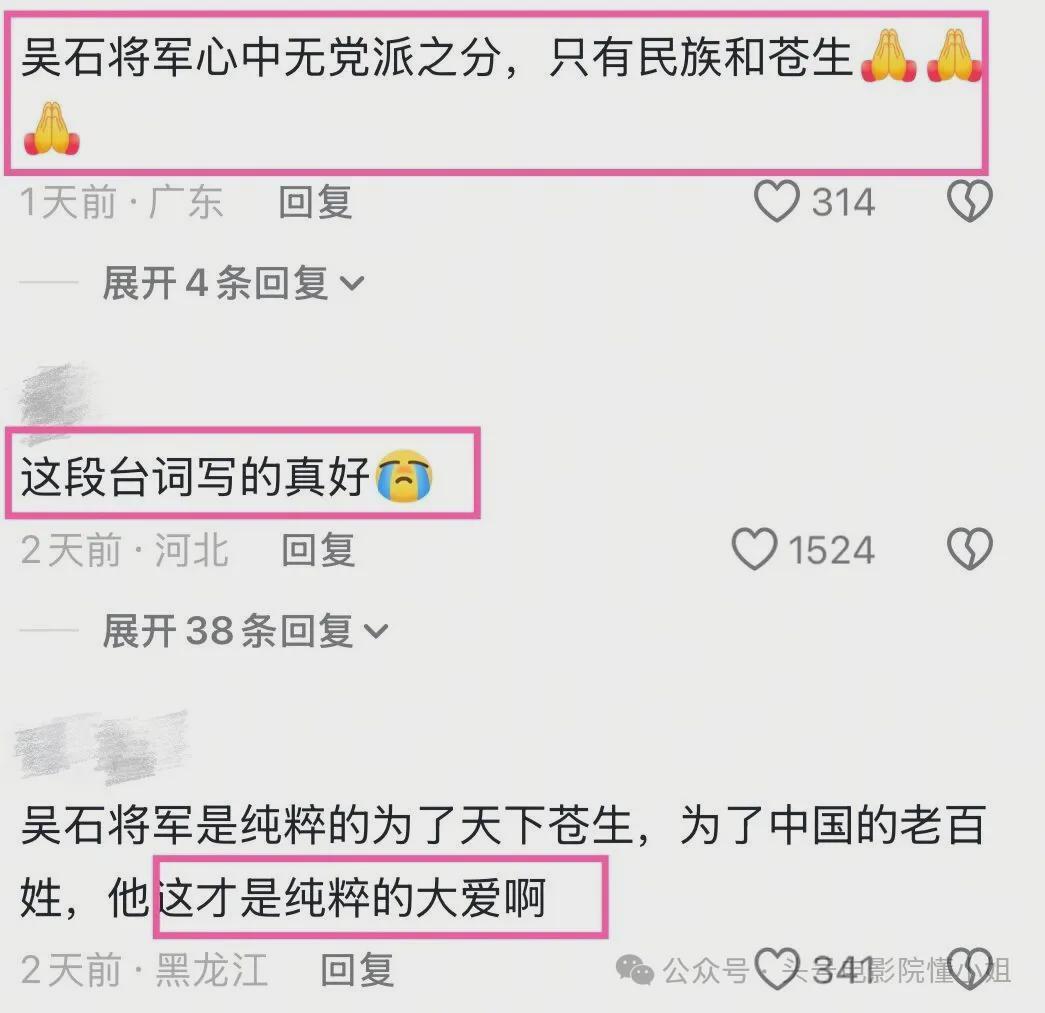Viewport: 1045px width, 1013px height.
Task: Select comment text 这段台词写的真好
Action: pos(195,476)
